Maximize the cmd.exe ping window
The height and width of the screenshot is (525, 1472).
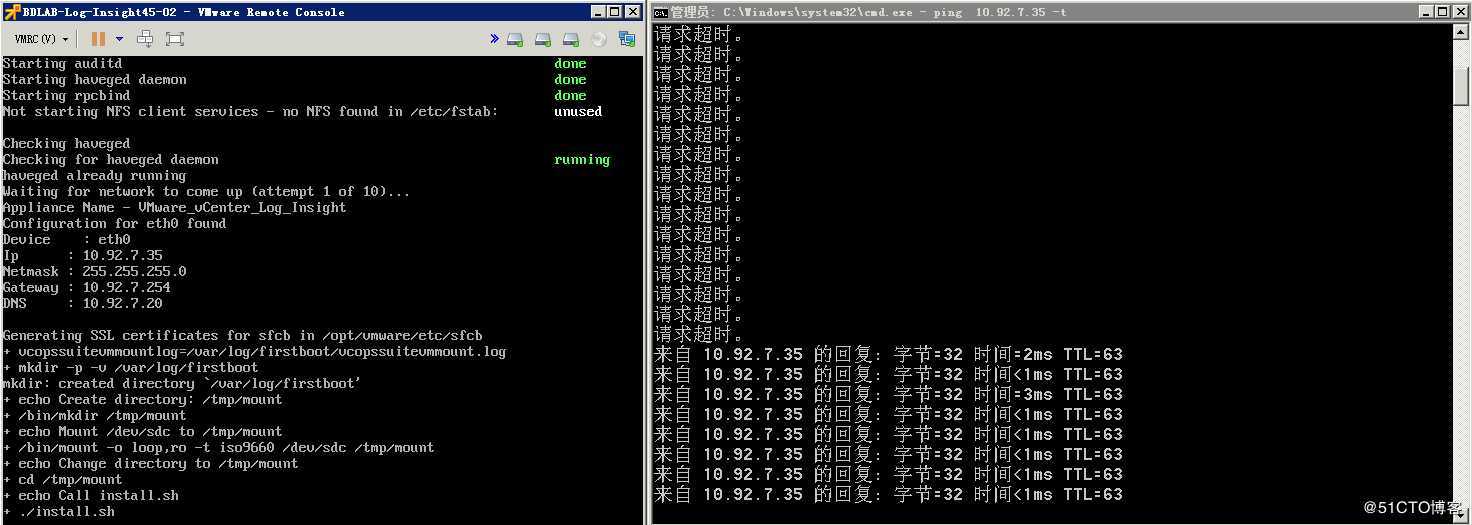tap(1440, 12)
